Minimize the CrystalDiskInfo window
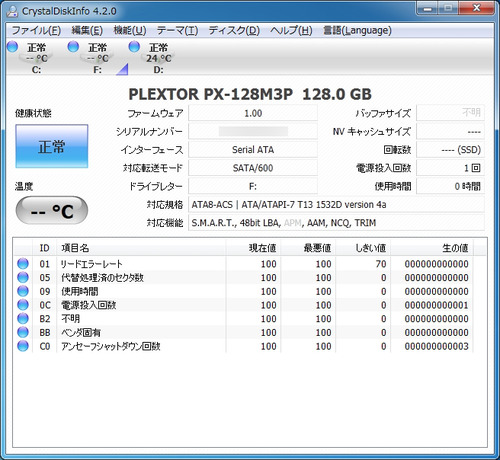 [x=427, y=8]
